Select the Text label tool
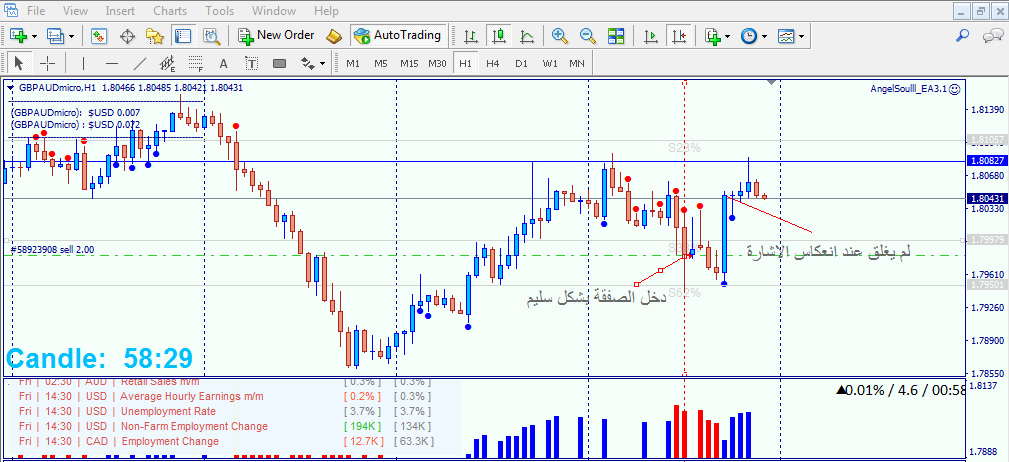1009x462 pixels. [223, 64]
